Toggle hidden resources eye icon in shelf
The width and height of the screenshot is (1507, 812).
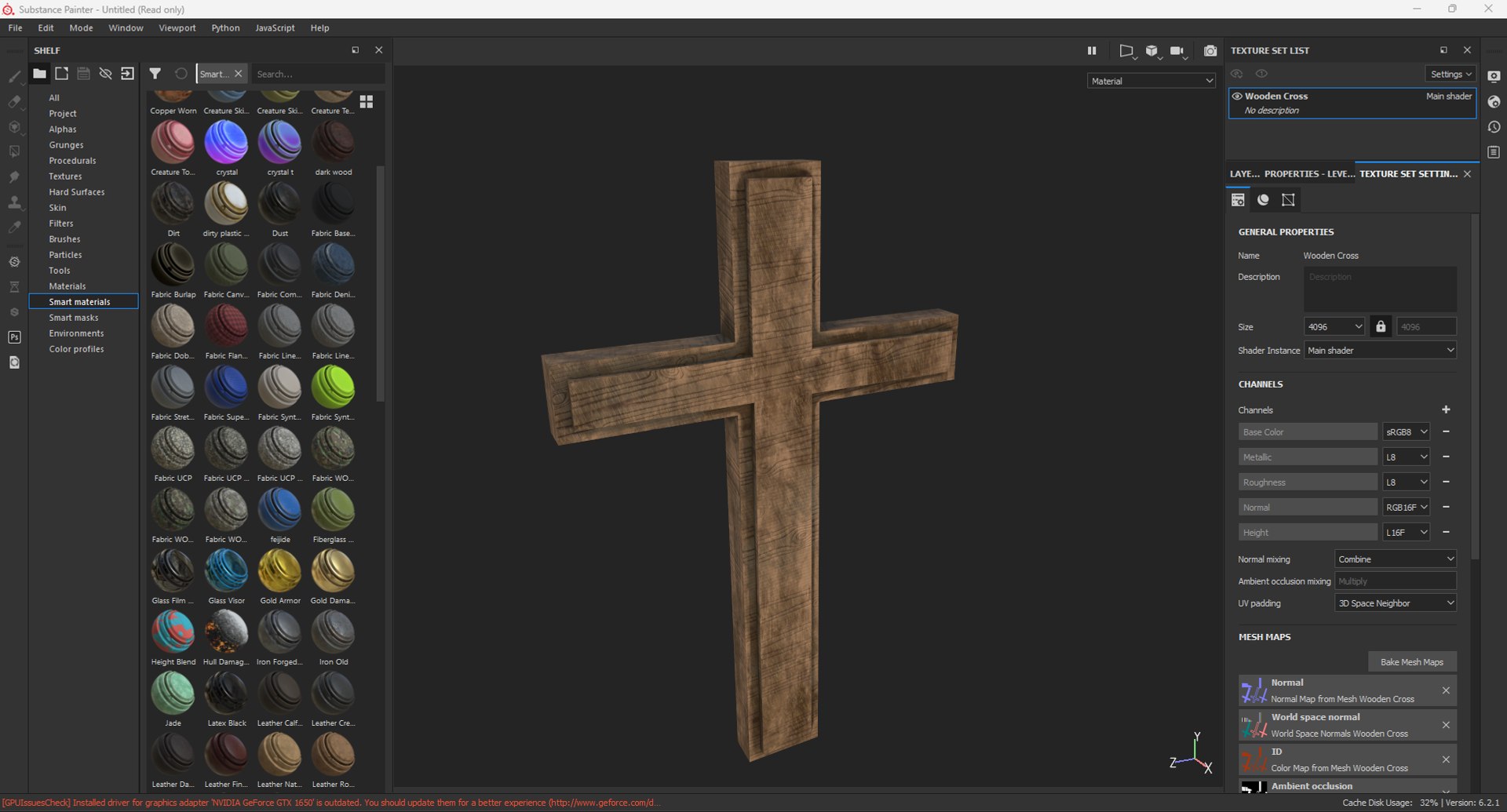click(x=105, y=74)
